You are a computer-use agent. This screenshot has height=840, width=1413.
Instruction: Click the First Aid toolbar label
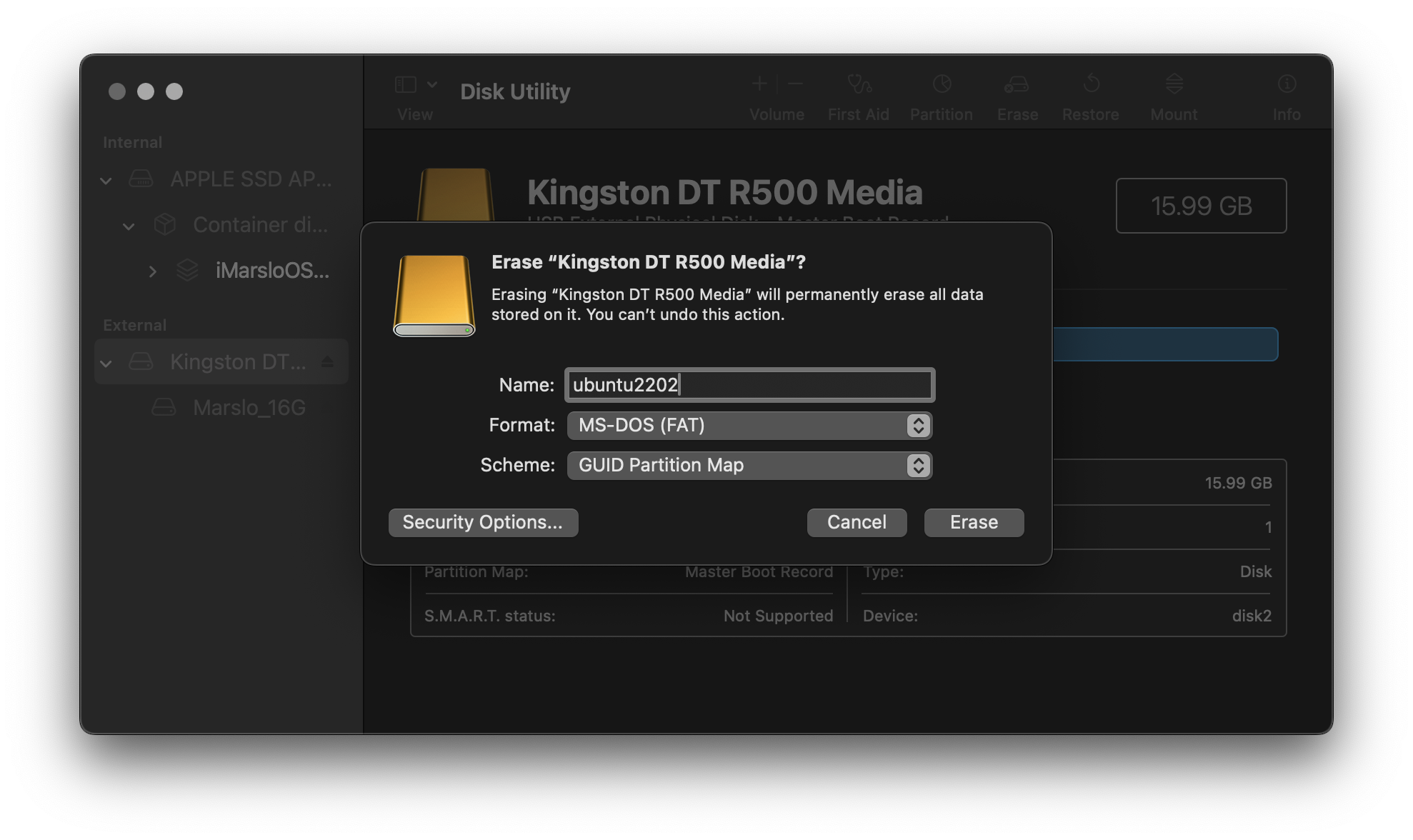click(859, 114)
